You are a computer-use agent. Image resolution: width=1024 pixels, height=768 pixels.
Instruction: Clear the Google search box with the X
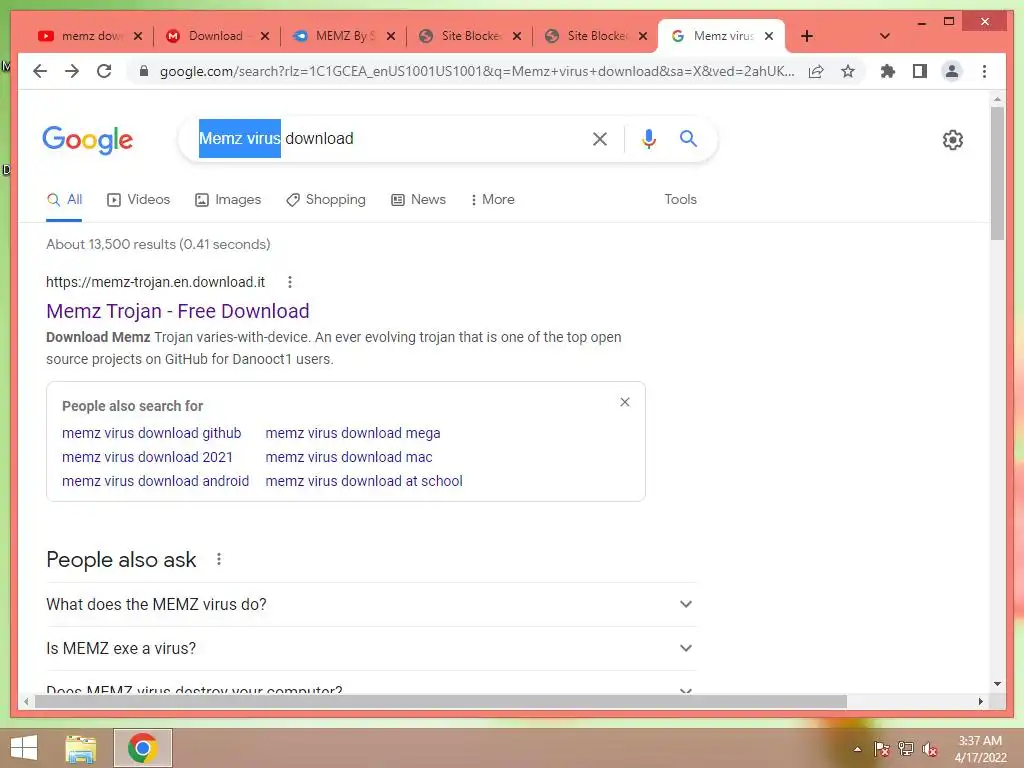click(600, 138)
